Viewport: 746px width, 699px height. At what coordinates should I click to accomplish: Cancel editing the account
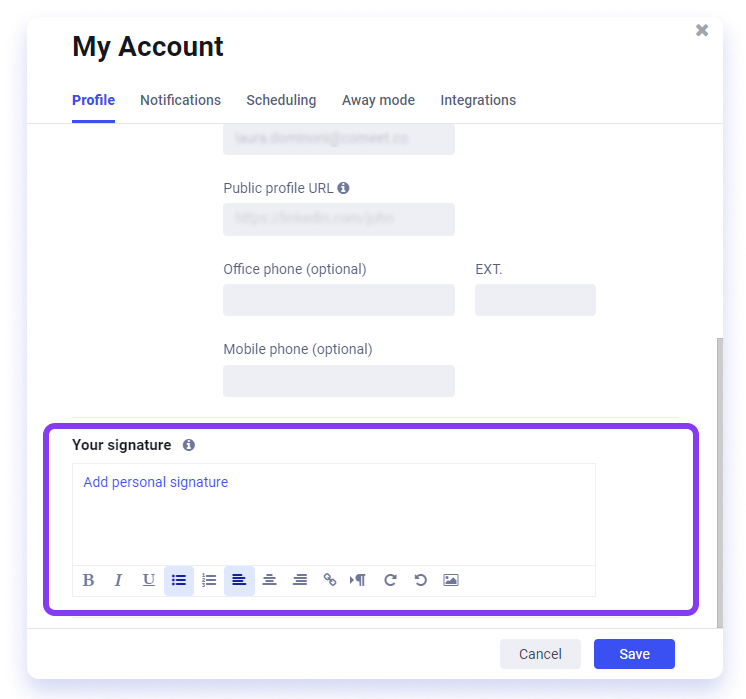click(540, 654)
